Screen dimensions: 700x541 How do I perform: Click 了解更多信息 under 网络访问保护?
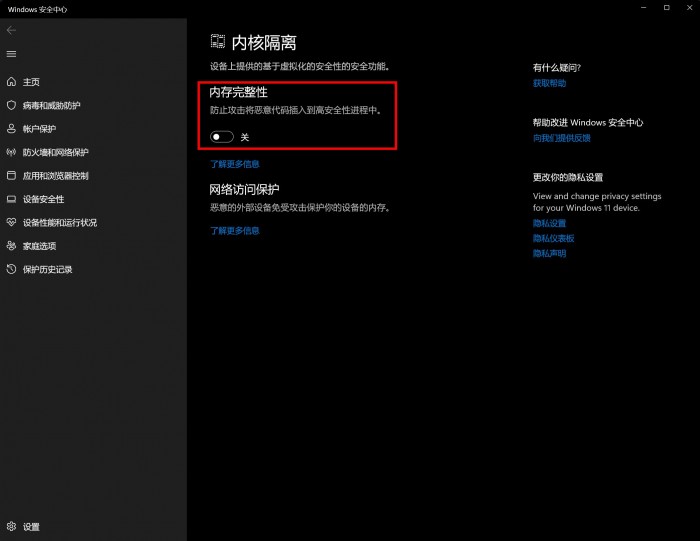(235, 231)
